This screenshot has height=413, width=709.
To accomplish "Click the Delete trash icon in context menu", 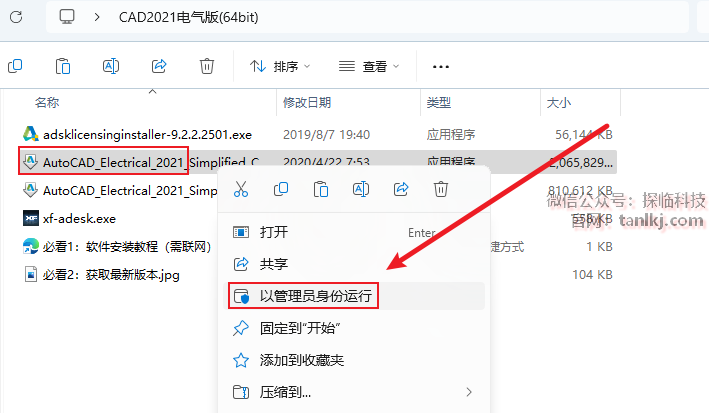I will 441,189.
